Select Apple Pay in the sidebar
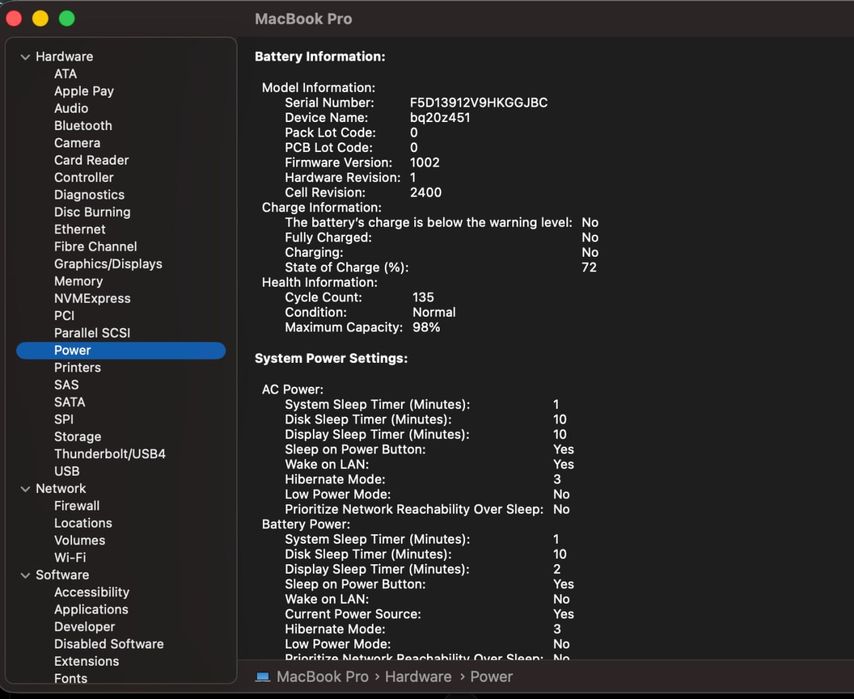This screenshot has width=854, height=699. point(84,91)
